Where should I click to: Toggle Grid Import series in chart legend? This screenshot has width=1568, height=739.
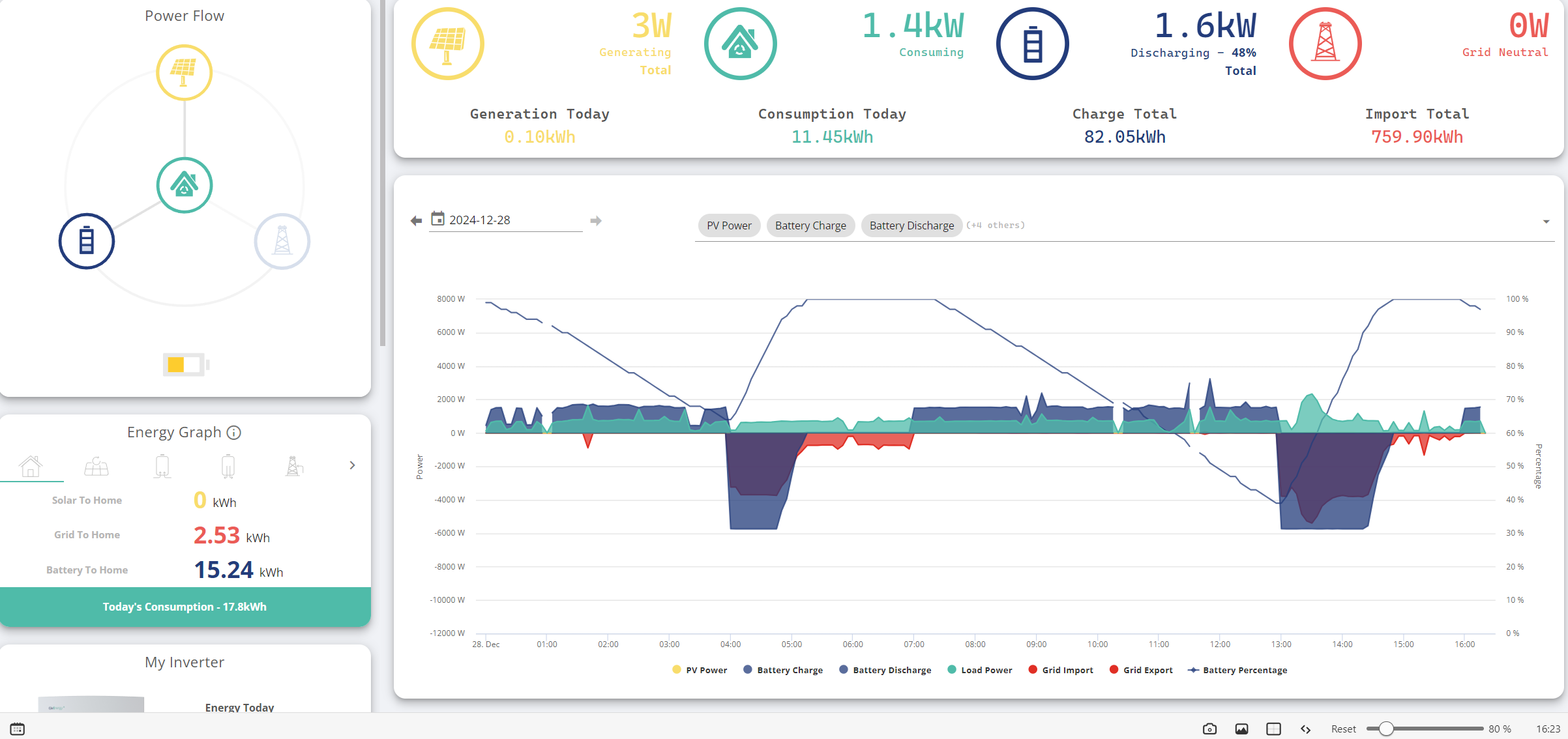pyautogui.click(x=1061, y=670)
